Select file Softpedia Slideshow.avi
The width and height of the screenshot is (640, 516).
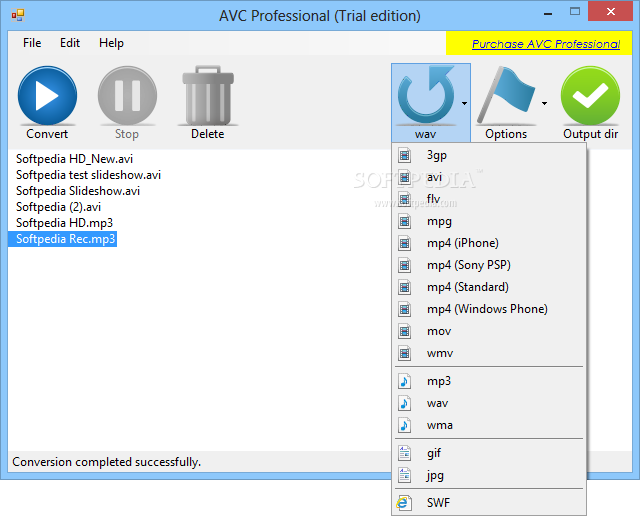point(78,191)
